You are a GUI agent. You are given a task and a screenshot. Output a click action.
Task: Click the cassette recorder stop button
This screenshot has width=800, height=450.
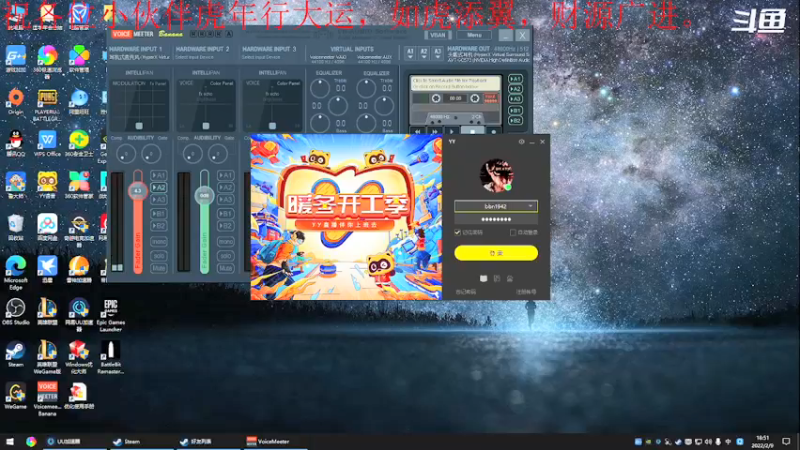tap(472, 132)
